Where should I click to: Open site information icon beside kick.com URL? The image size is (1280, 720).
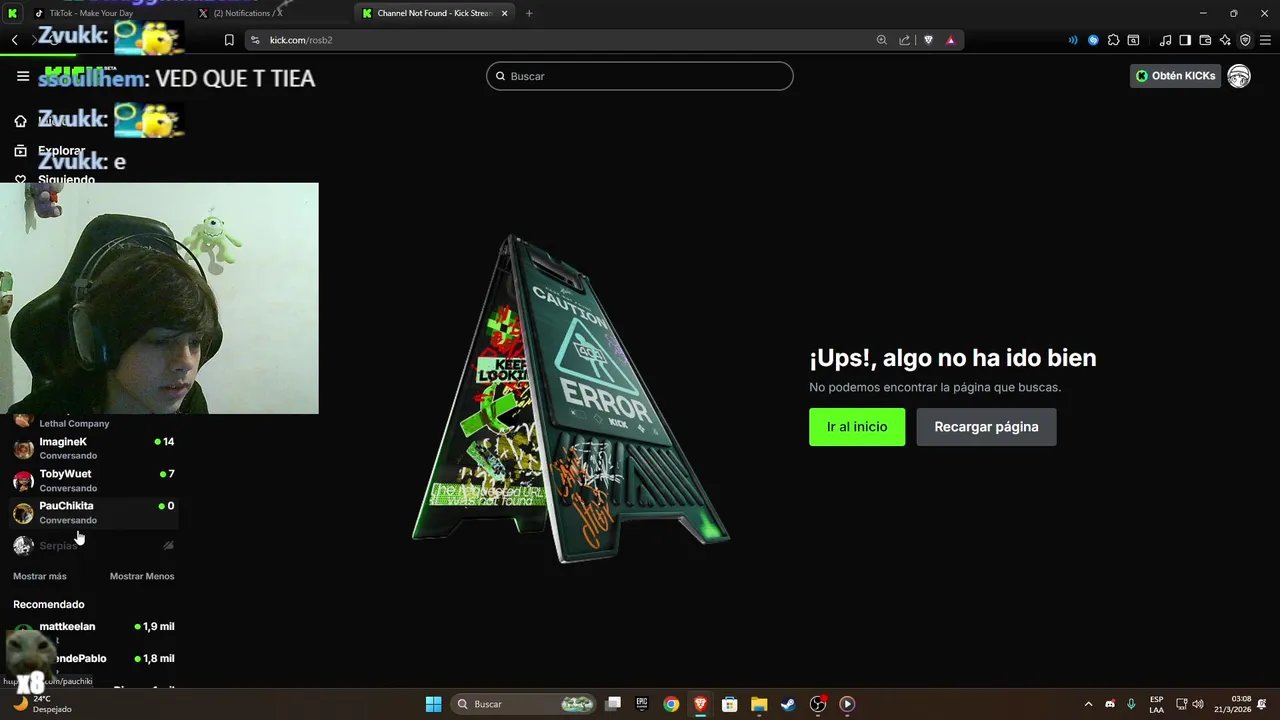[x=255, y=40]
